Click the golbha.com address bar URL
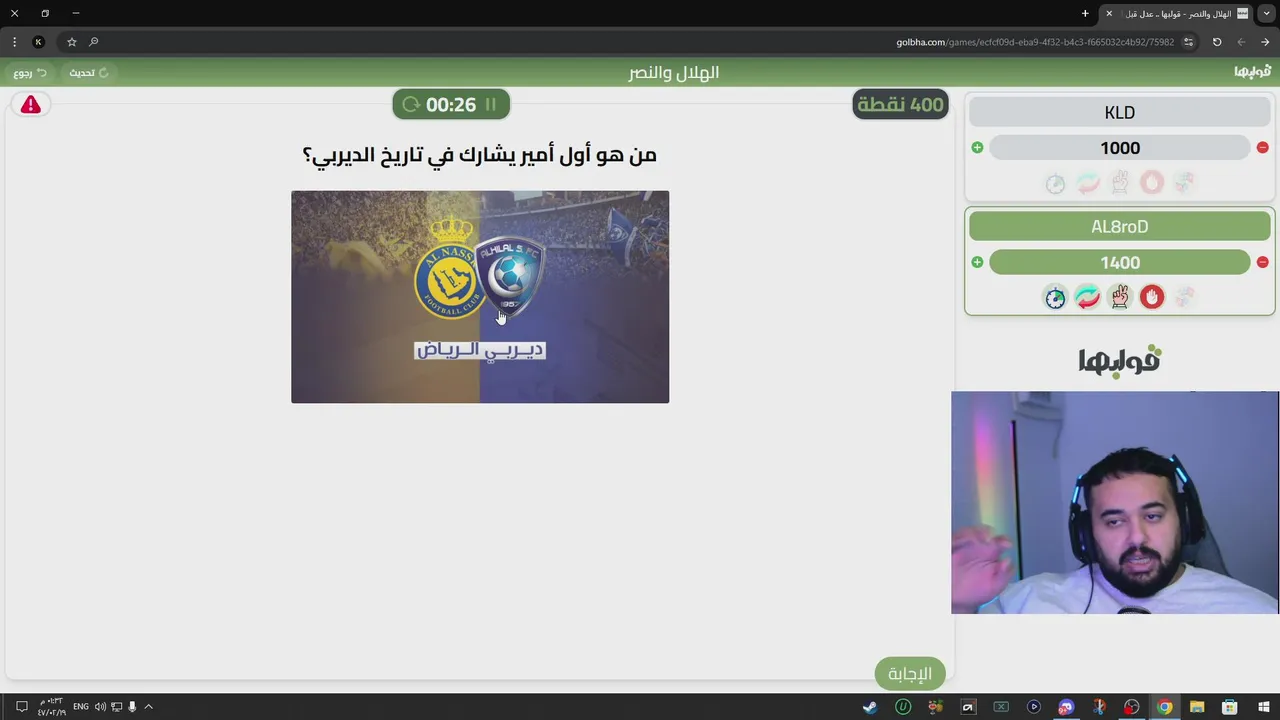The width and height of the screenshot is (1280, 720). click(1035, 42)
